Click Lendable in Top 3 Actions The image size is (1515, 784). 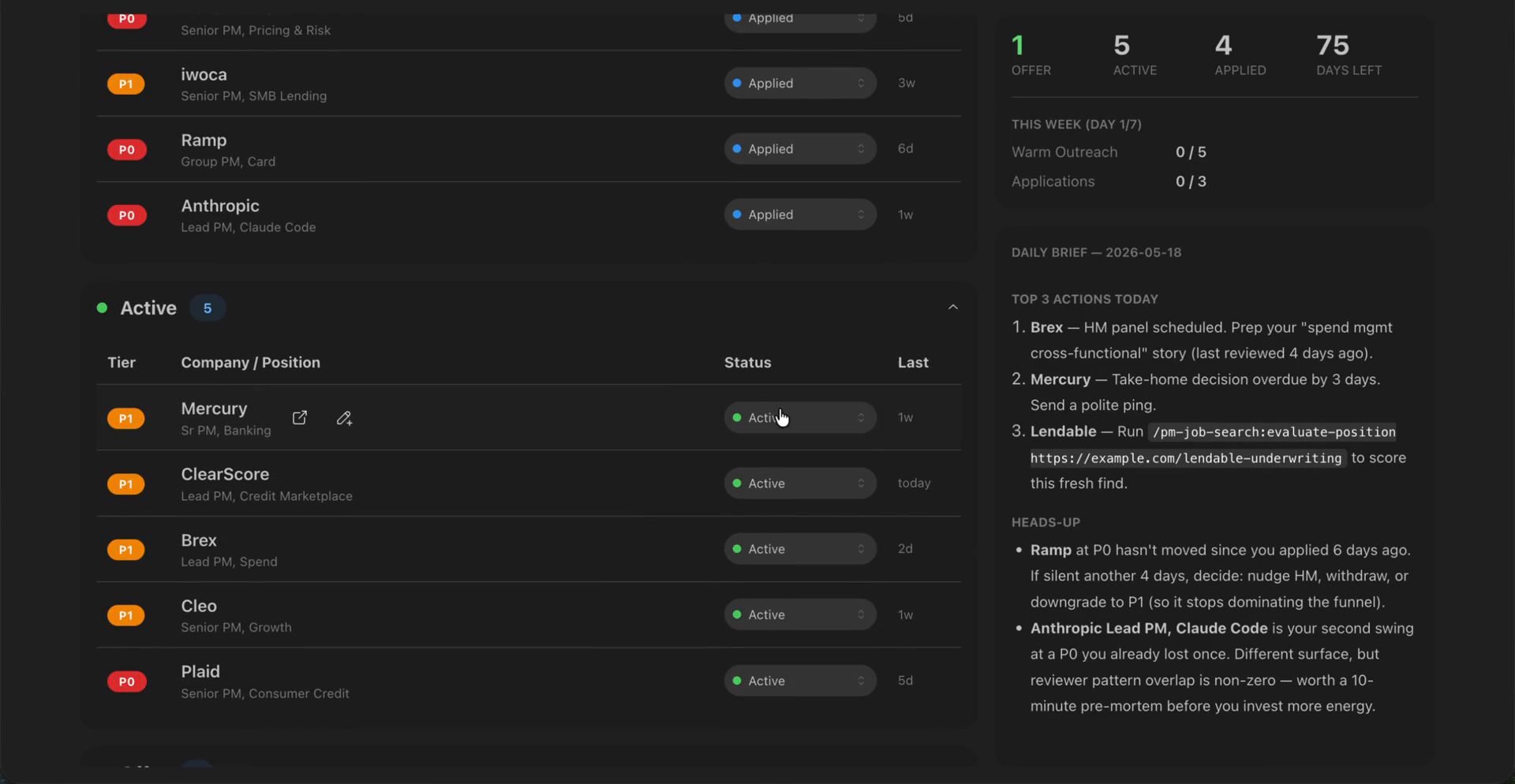tap(1063, 431)
